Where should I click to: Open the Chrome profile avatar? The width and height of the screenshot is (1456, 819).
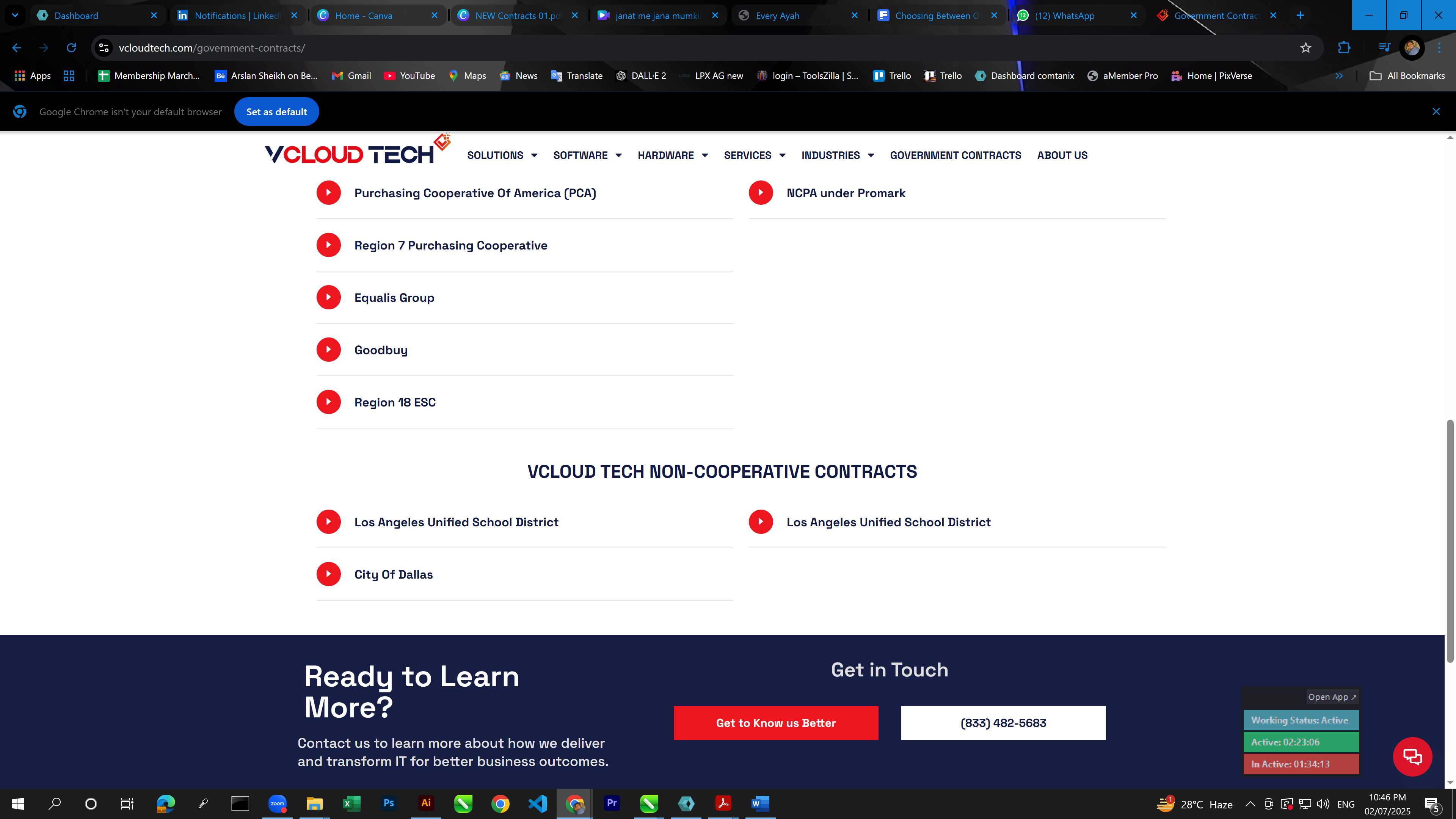1412,48
